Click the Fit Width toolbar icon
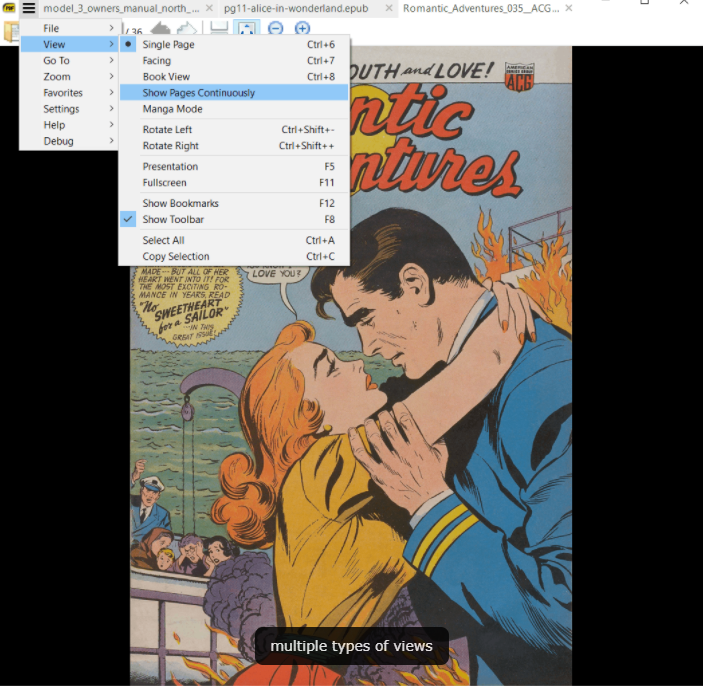The image size is (703, 686). (x=219, y=28)
